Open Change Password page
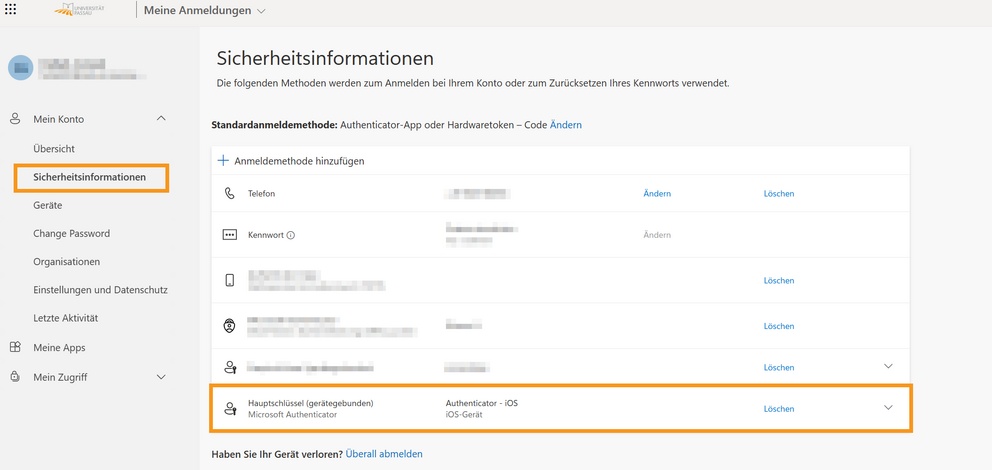This screenshot has width=992, height=470. coord(71,233)
